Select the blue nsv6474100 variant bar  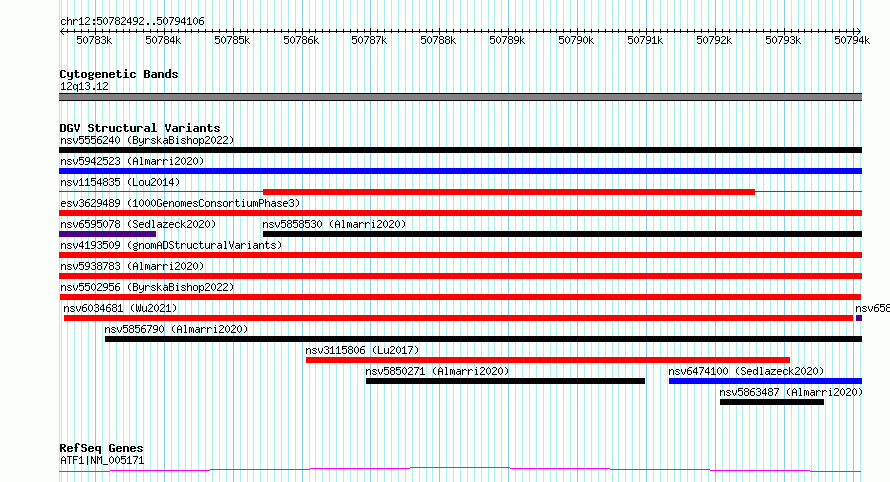pyautogui.click(x=765, y=381)
